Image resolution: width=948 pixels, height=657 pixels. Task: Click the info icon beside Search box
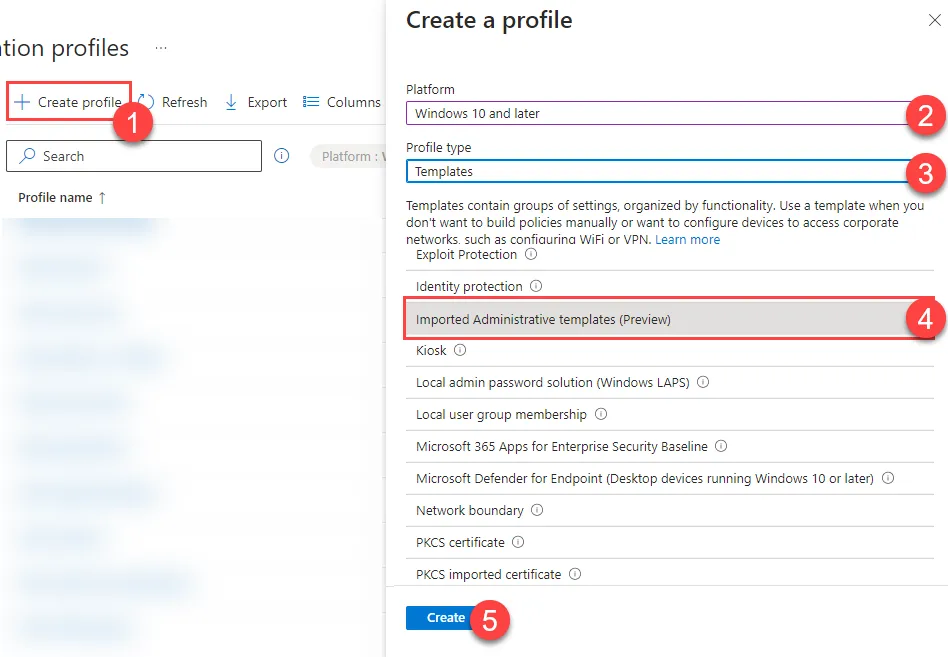pyautogui.click(x=282, y=156)
